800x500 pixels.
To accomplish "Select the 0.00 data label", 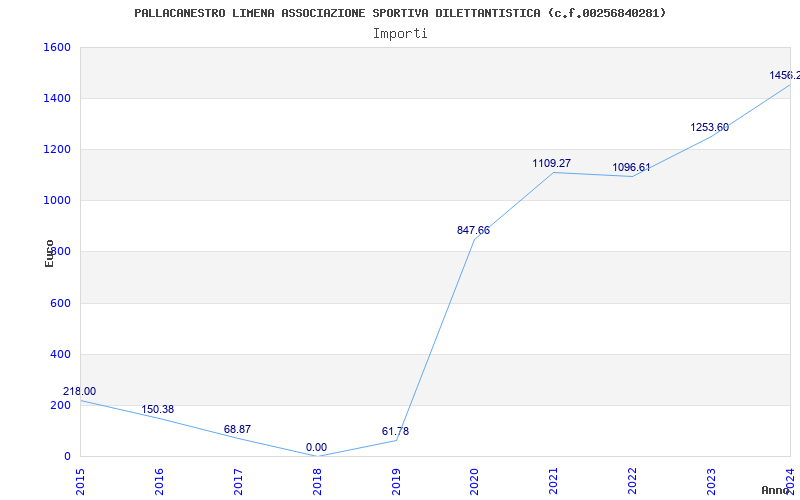I will (316, 447).
